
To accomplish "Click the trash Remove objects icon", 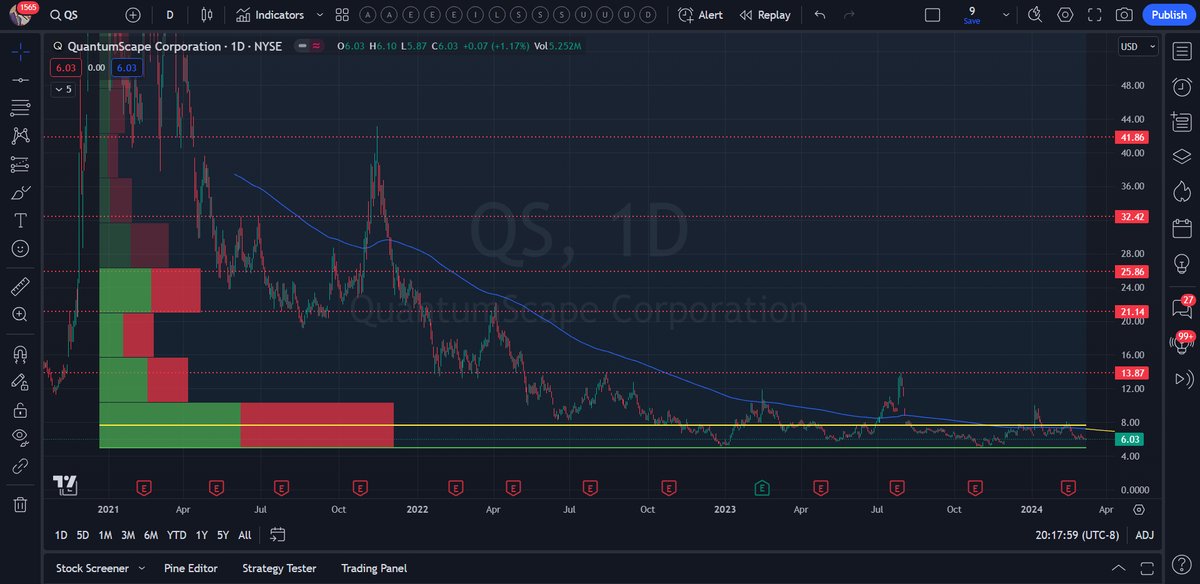I will click(20, 504).
